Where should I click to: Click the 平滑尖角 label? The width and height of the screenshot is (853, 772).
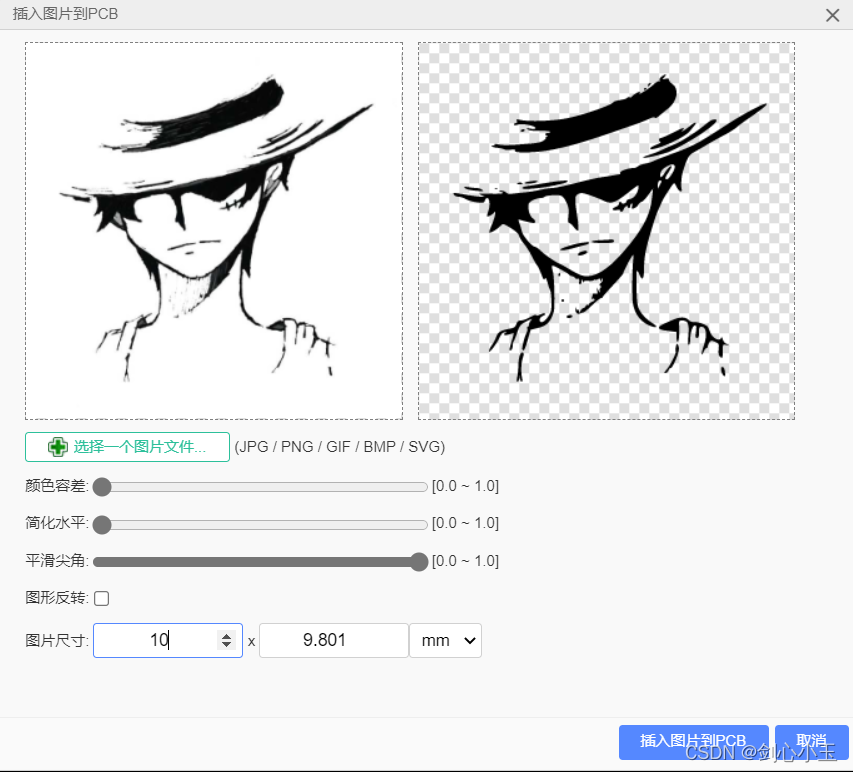57,561
